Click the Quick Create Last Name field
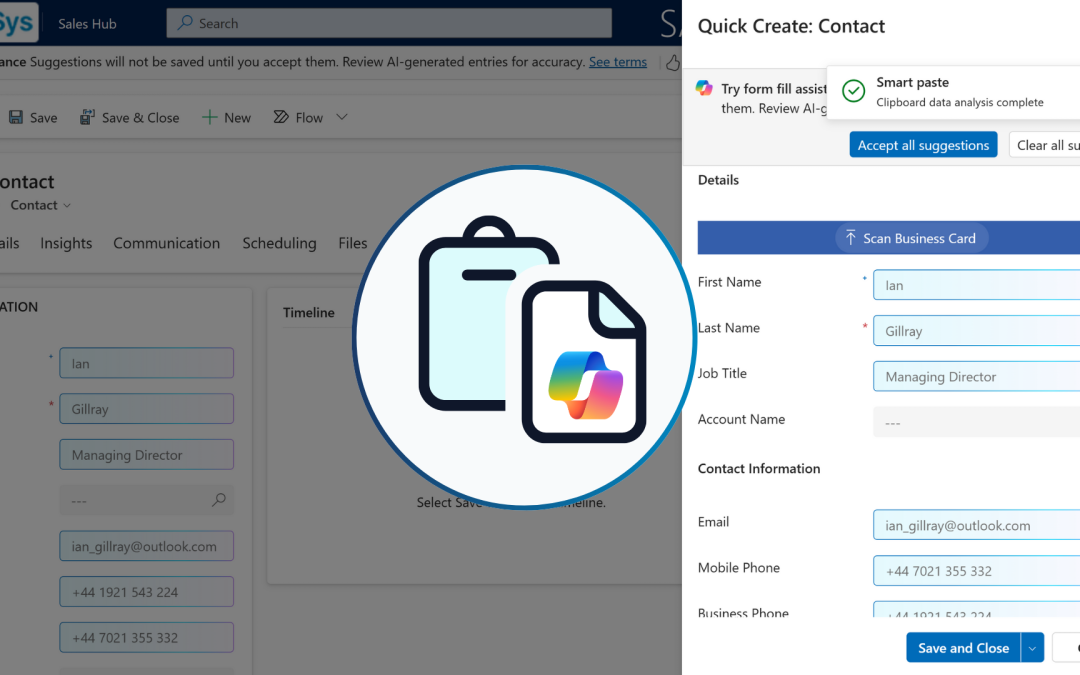Screen dimensions: 1080x675 (x=977, y=331)
